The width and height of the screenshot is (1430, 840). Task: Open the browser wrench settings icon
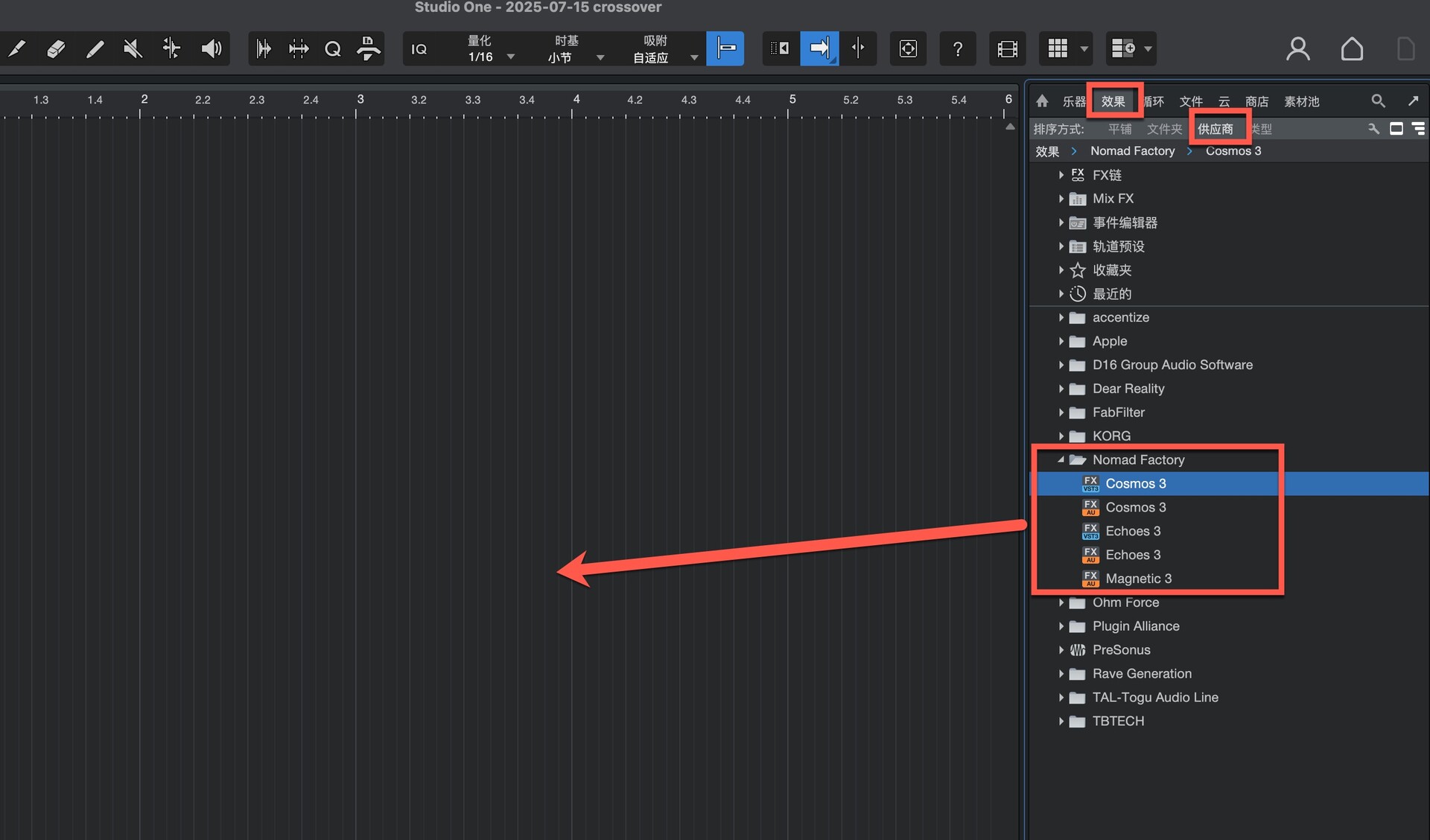(x=1373, y=129)
